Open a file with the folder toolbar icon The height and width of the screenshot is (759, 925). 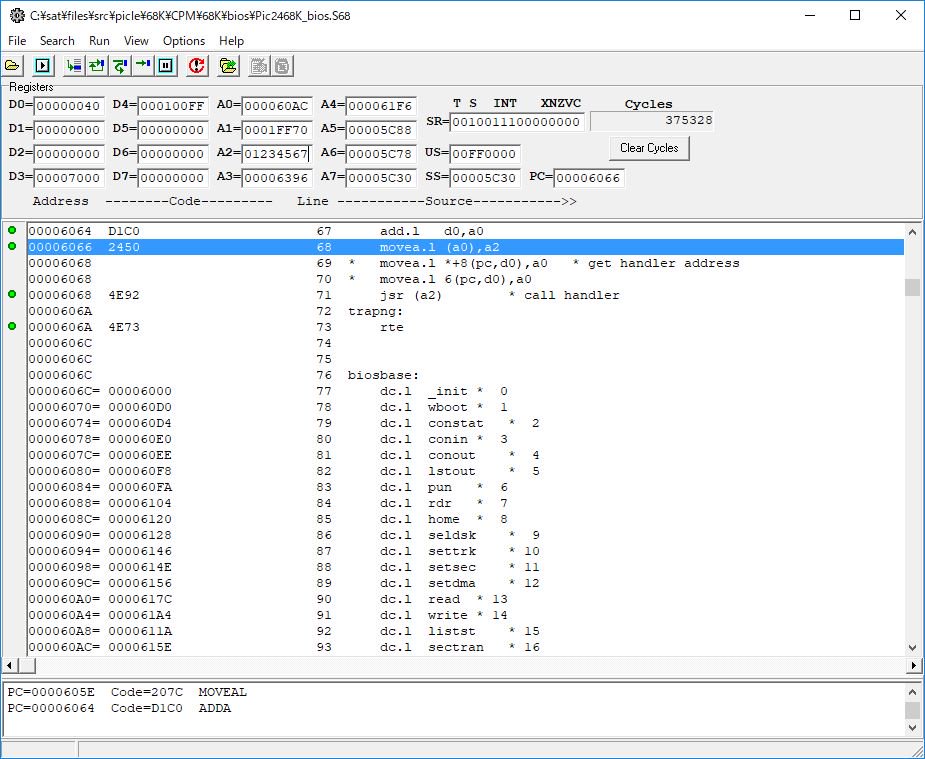tap(12, 65)
